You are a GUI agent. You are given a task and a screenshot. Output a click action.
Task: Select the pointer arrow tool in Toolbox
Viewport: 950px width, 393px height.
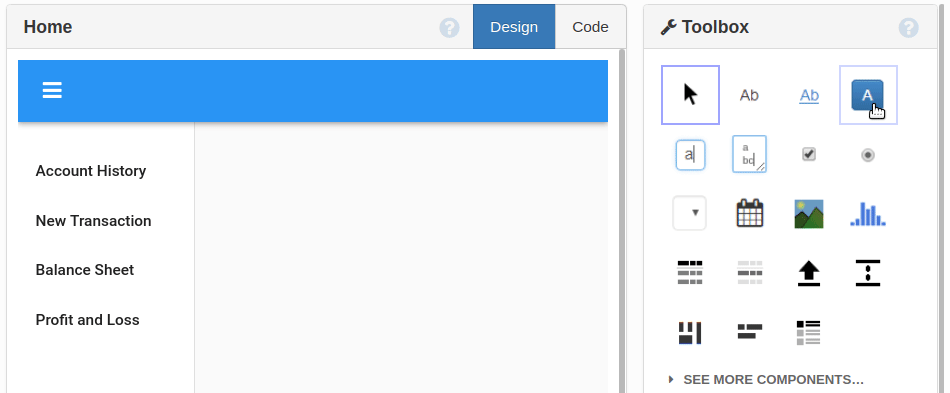click(x=690, y=95)
